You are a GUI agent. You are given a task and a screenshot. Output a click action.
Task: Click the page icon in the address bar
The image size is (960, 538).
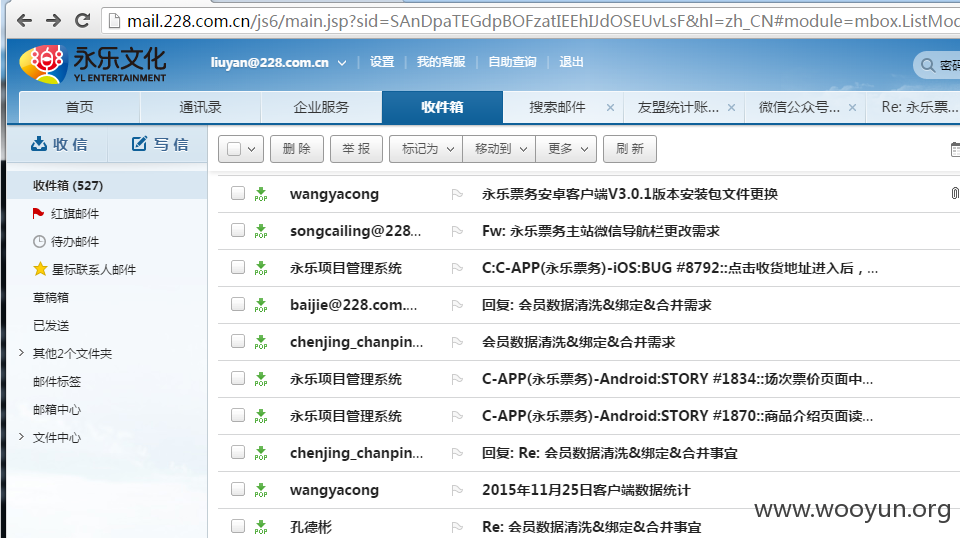(114, 21)
